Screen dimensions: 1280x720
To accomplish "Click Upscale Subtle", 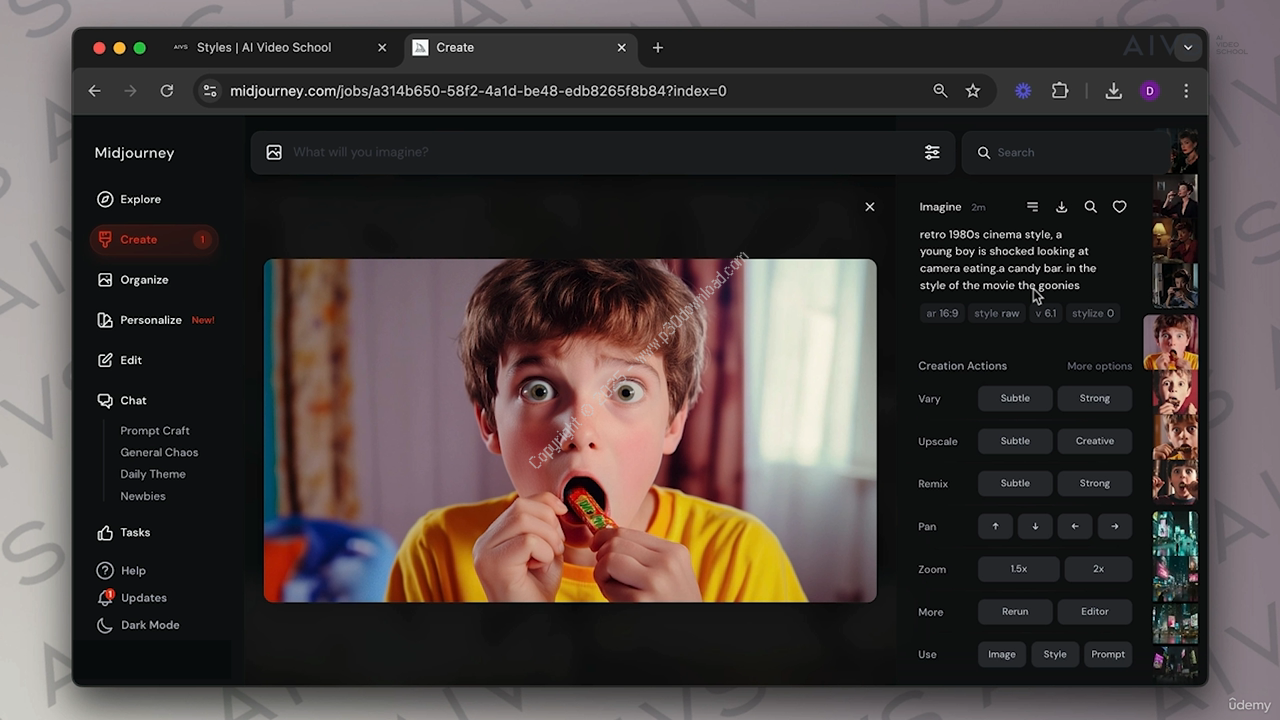I will point(1015,441).
